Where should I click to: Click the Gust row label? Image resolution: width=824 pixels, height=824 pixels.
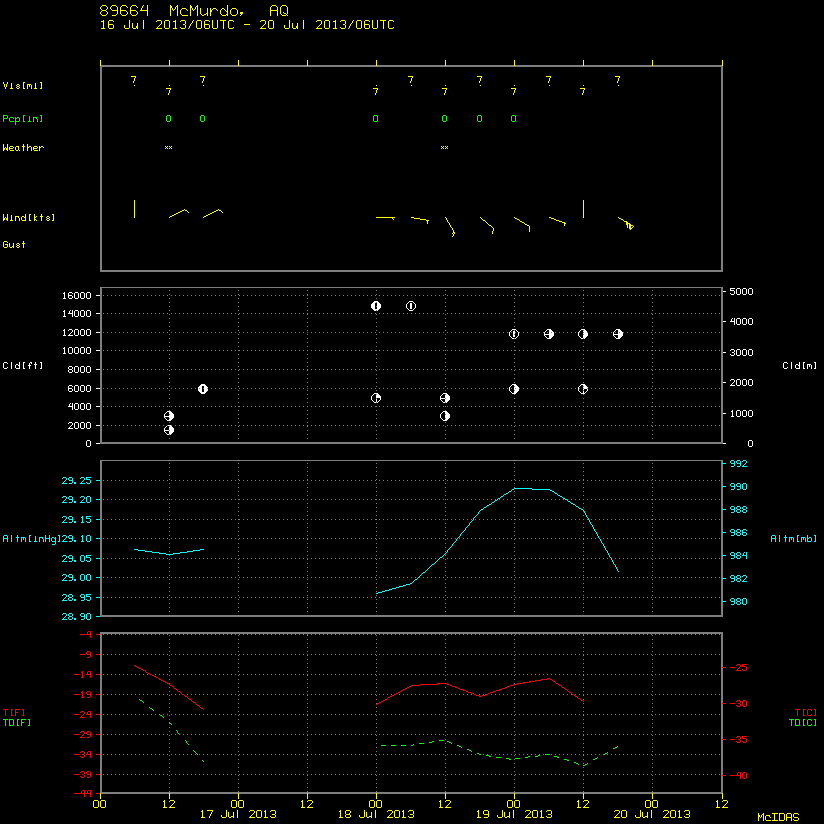coord(14,244)
